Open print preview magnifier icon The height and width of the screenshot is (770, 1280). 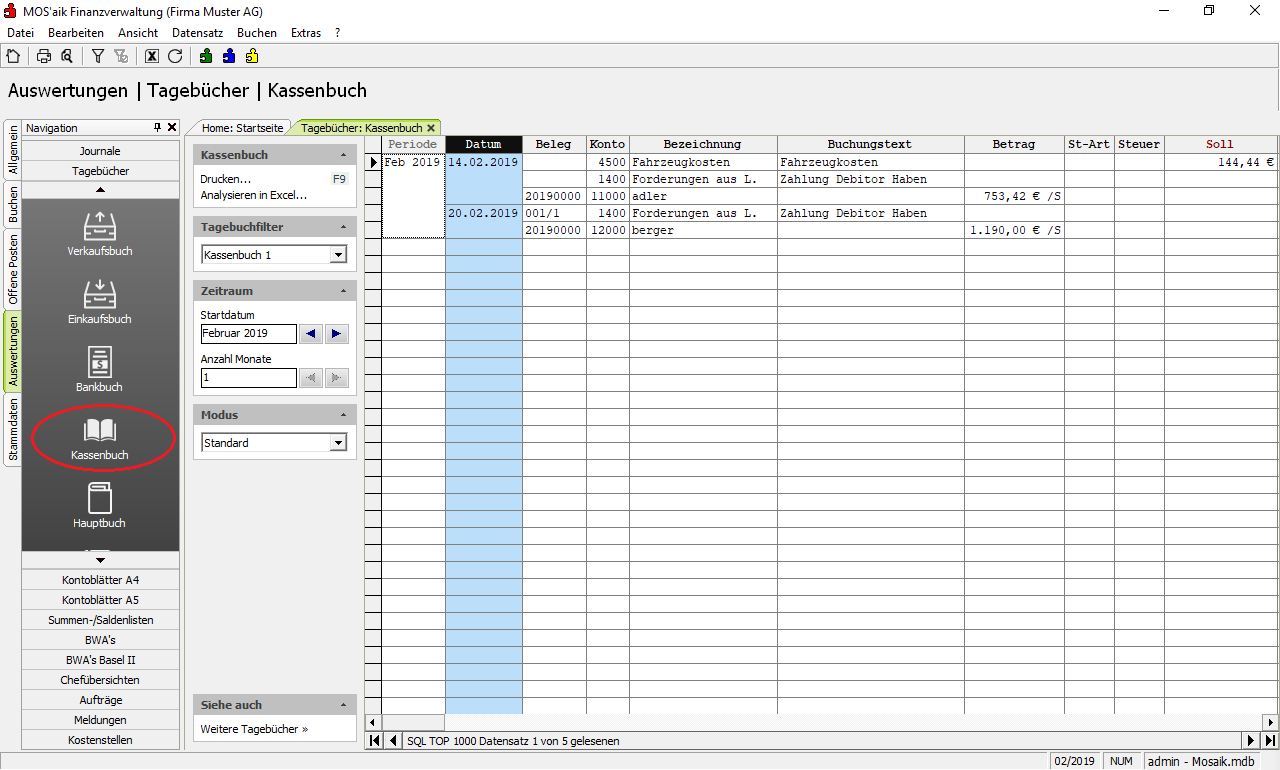(67, 56)
